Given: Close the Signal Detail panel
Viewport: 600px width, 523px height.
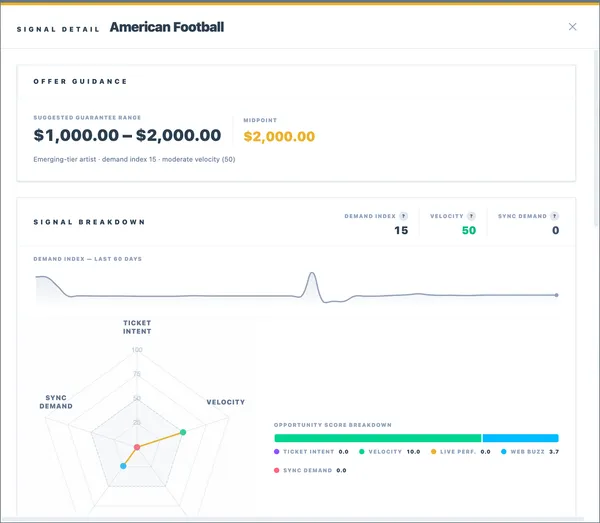Looking at the screenshot, I should coord(572,27).
